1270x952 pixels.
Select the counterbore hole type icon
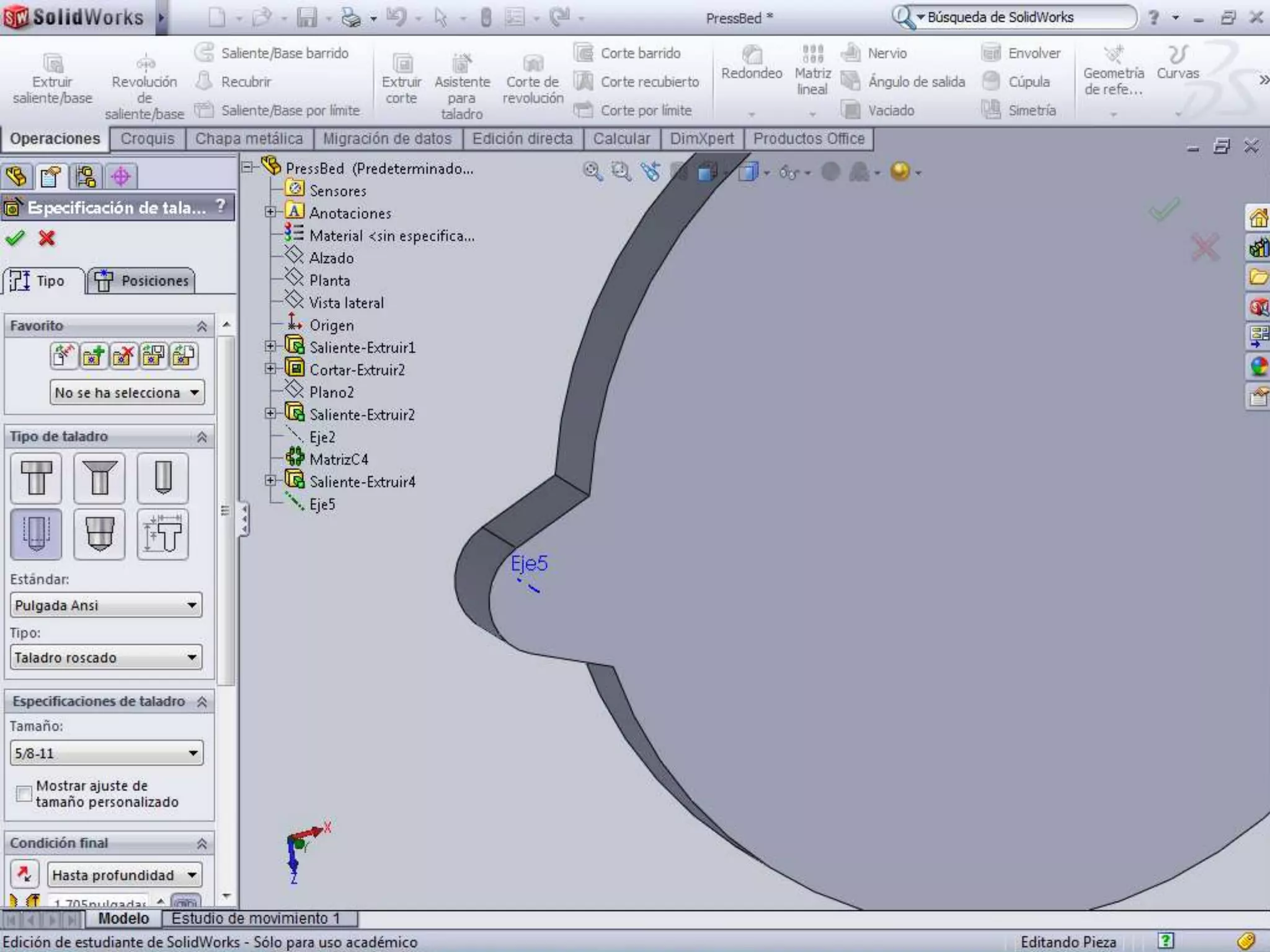[37, 478]
